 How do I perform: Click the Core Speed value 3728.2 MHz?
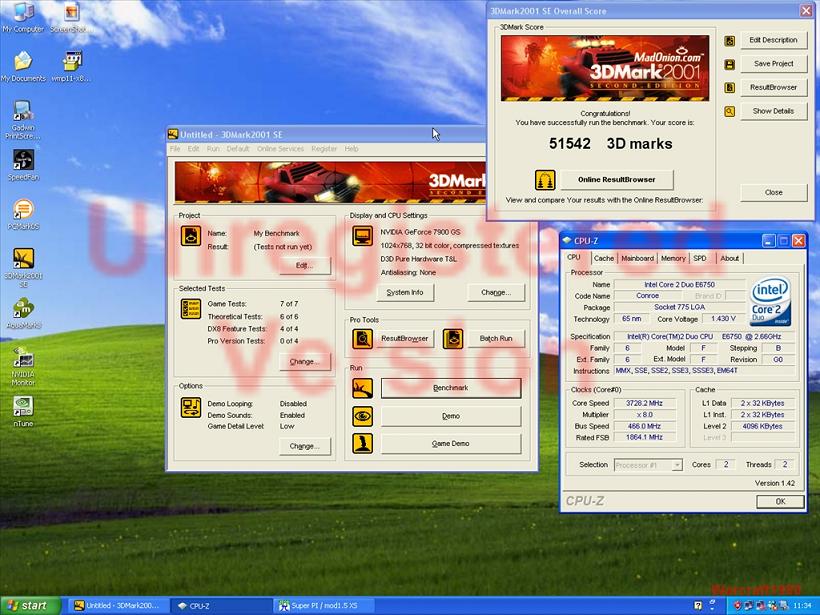point(644,403)
